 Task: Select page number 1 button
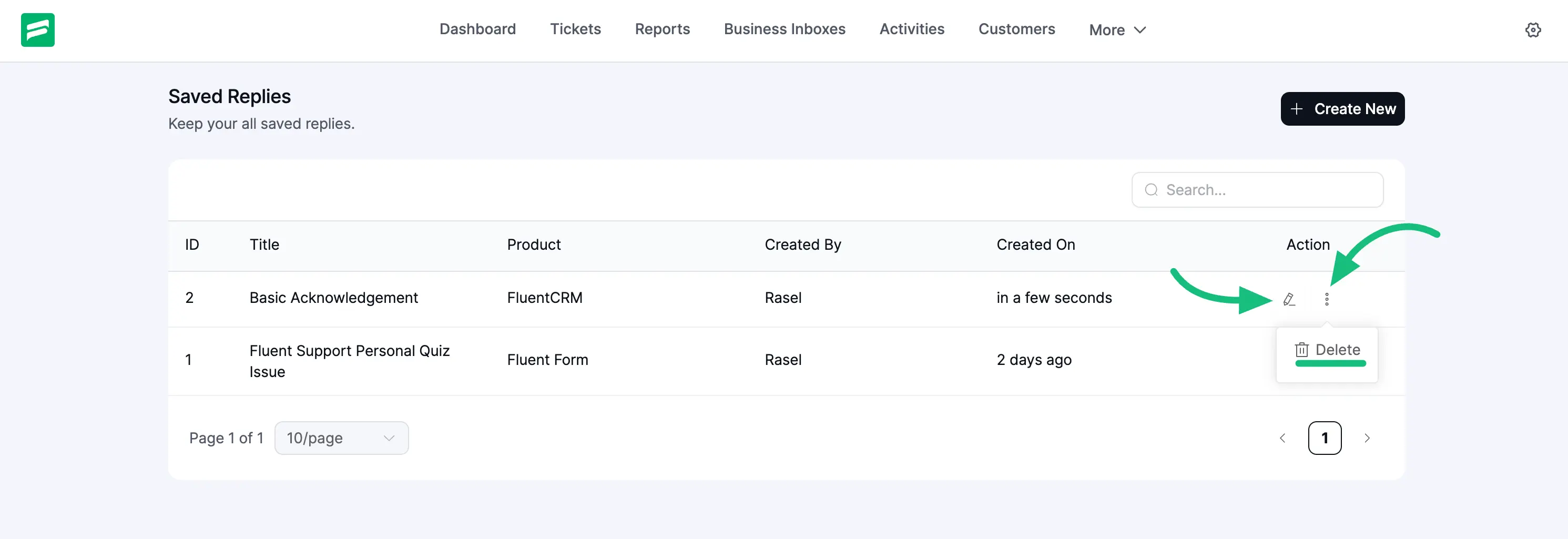click(1325, 438)
